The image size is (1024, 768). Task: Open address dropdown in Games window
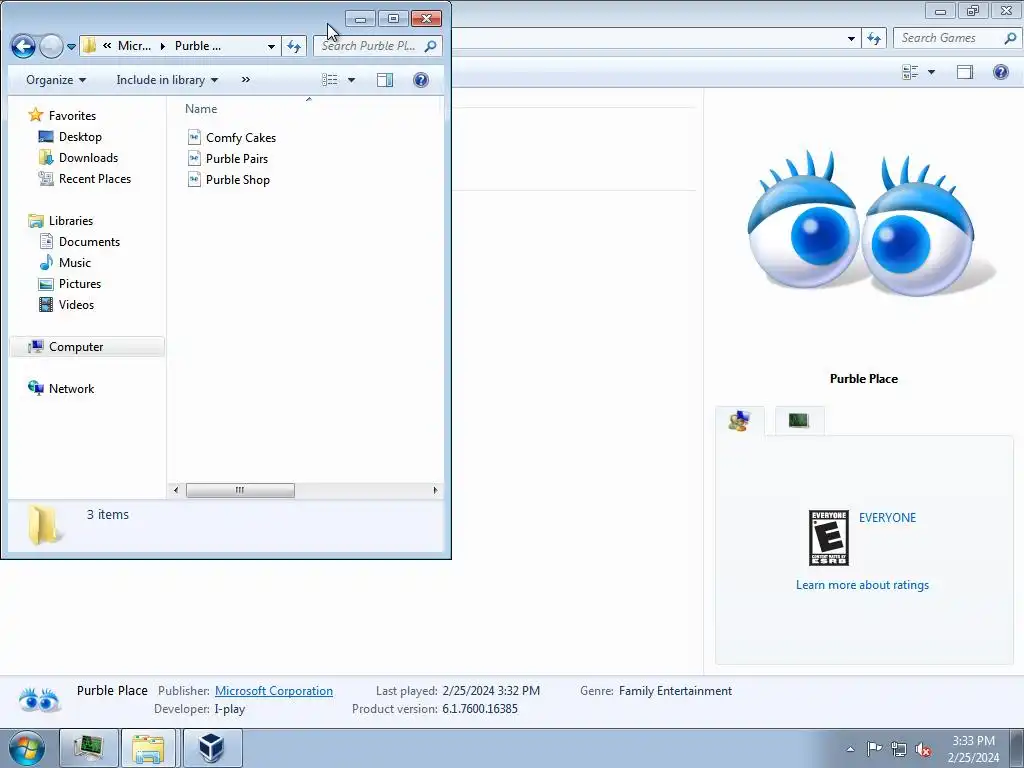pos(851,38)
